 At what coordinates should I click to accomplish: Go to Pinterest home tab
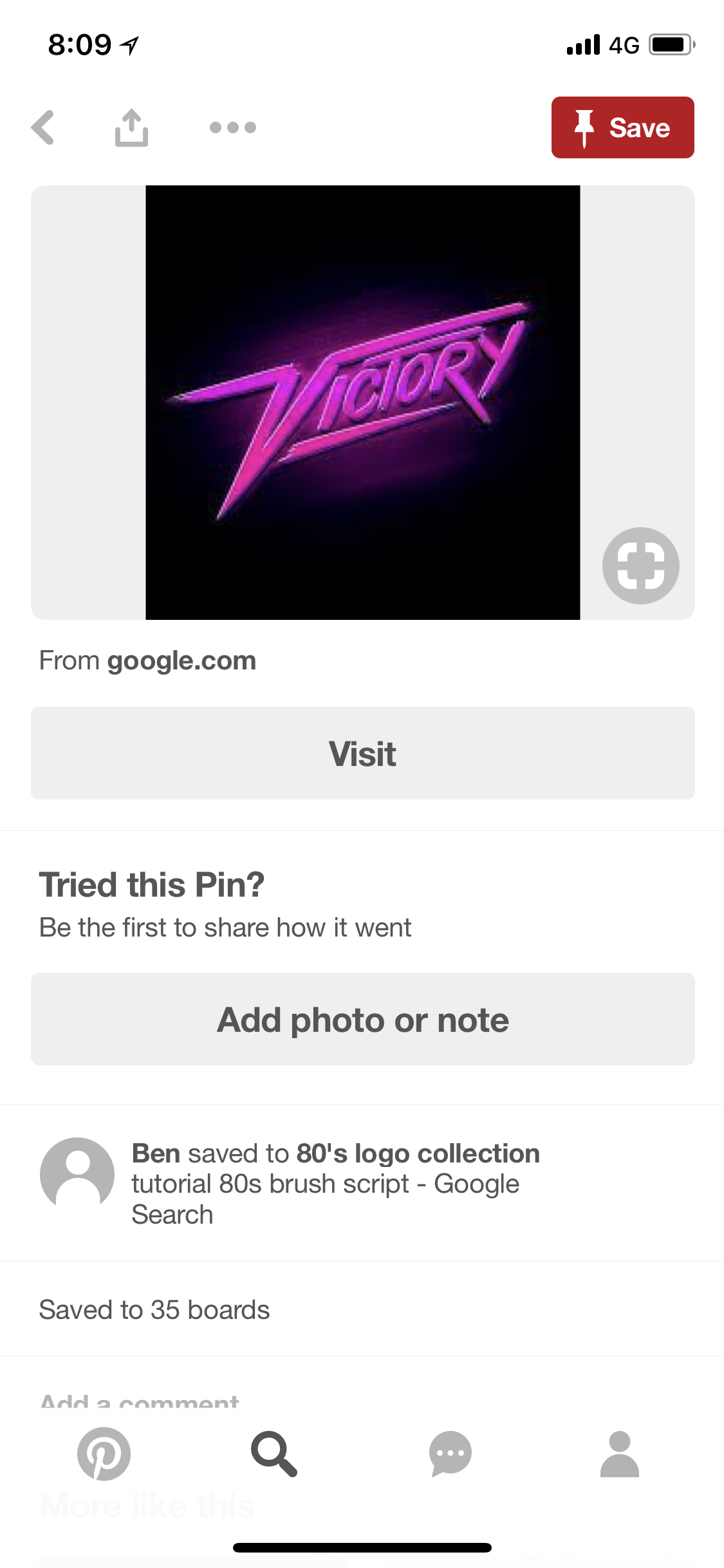click(104, 1453)
